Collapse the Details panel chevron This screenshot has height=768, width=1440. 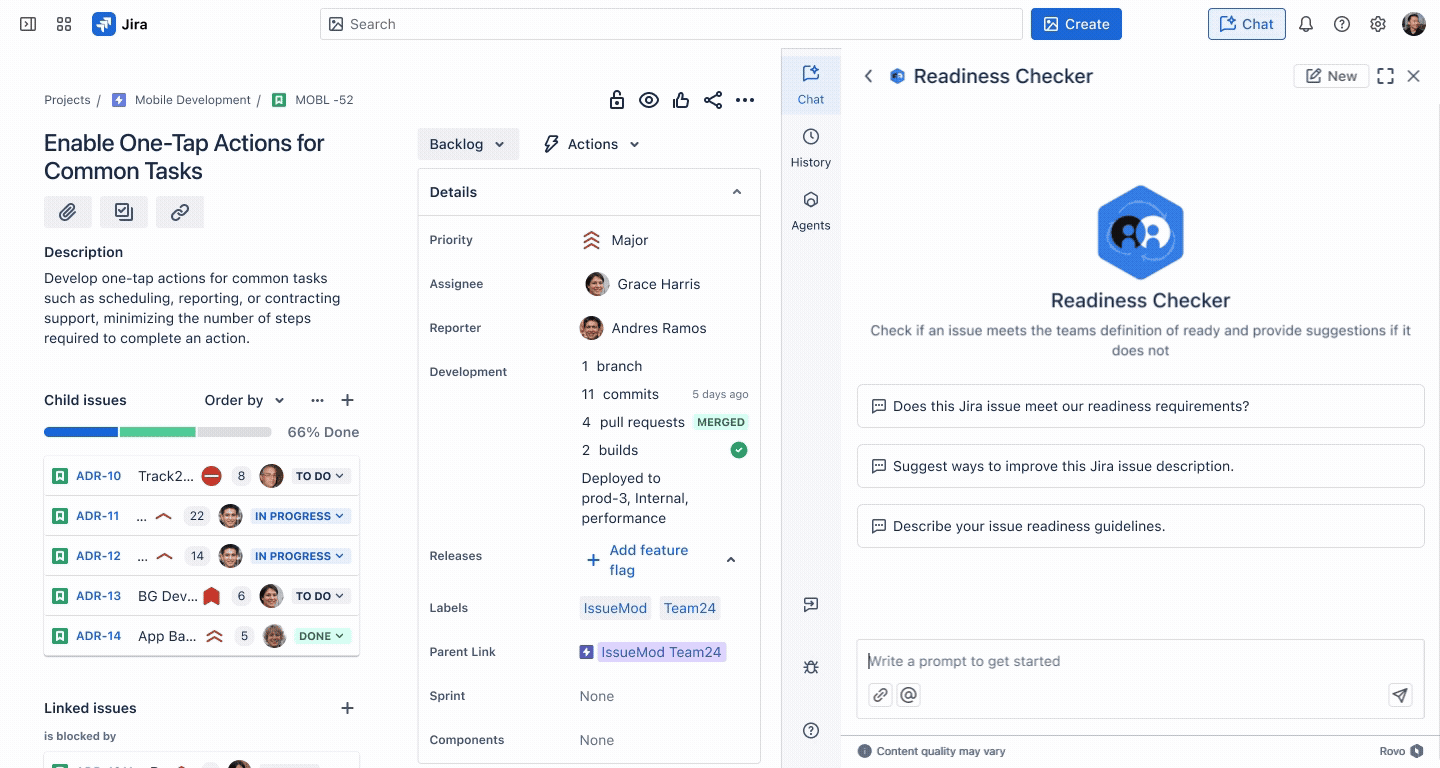[737, 192]
